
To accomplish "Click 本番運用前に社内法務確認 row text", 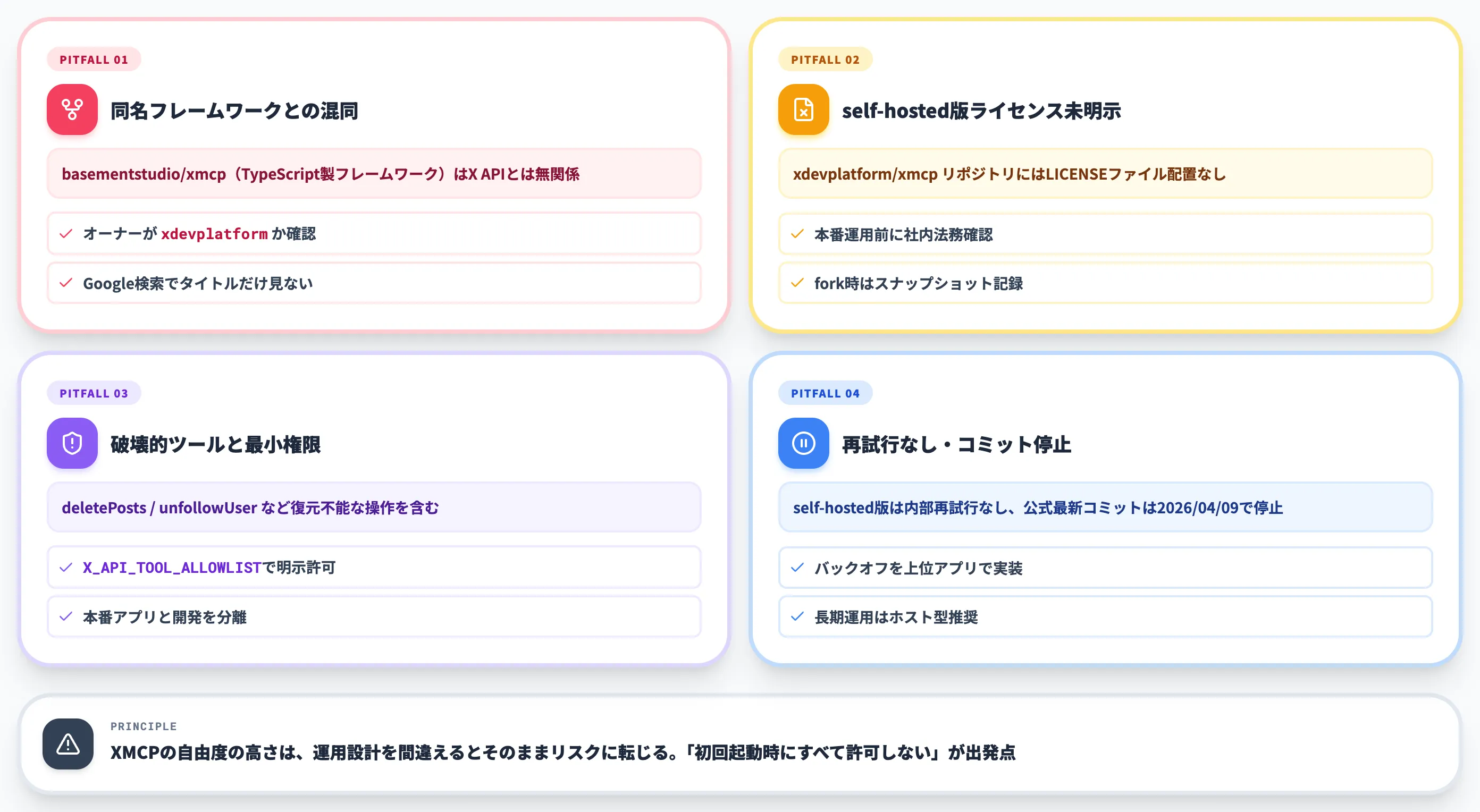I will (903, 234).
